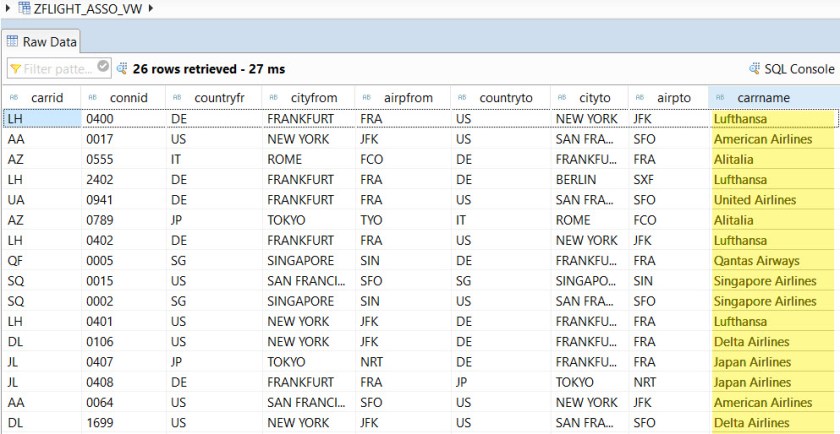The image size is (840, 434).
Task: Click the type icon beside carrname header
Action: [722, 98]
